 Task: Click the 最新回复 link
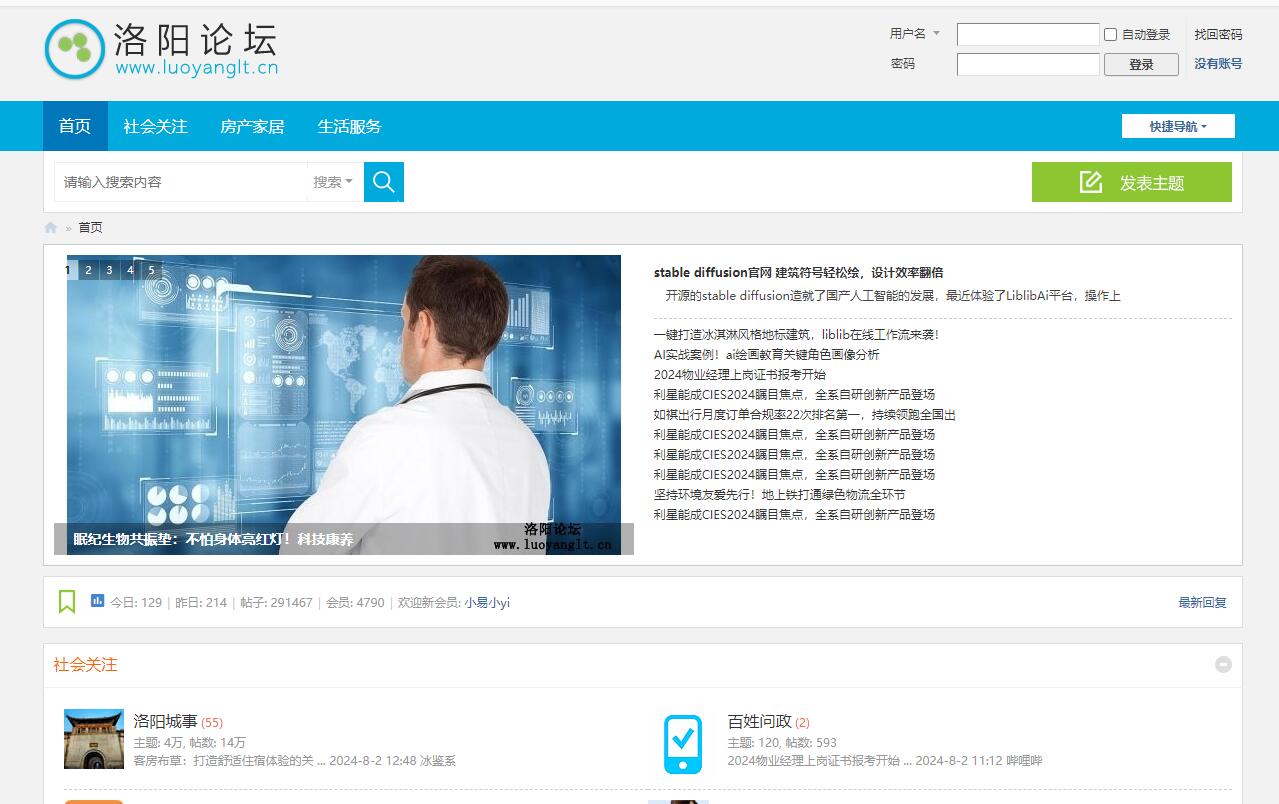1202,602
